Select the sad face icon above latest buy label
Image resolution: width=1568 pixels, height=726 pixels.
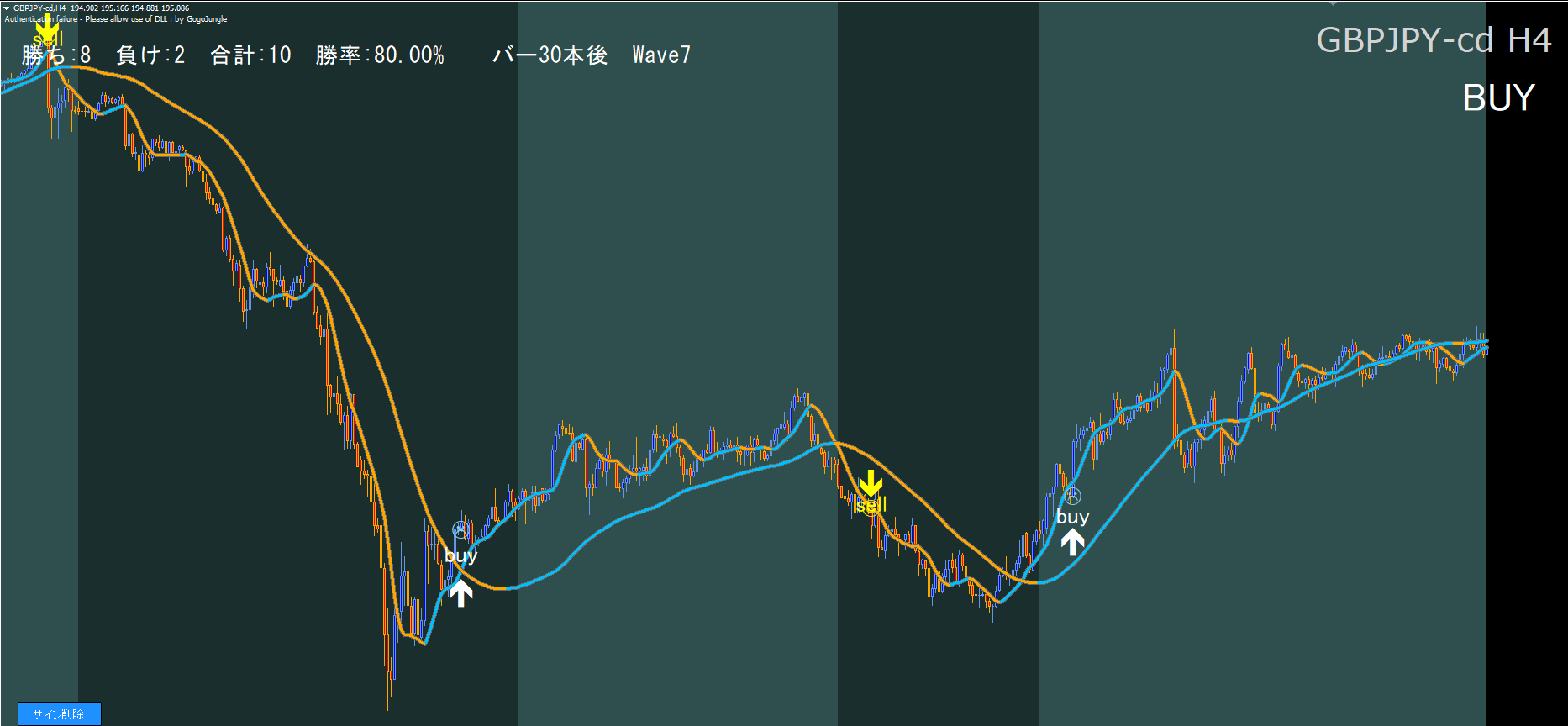[x=1072, y=496]
